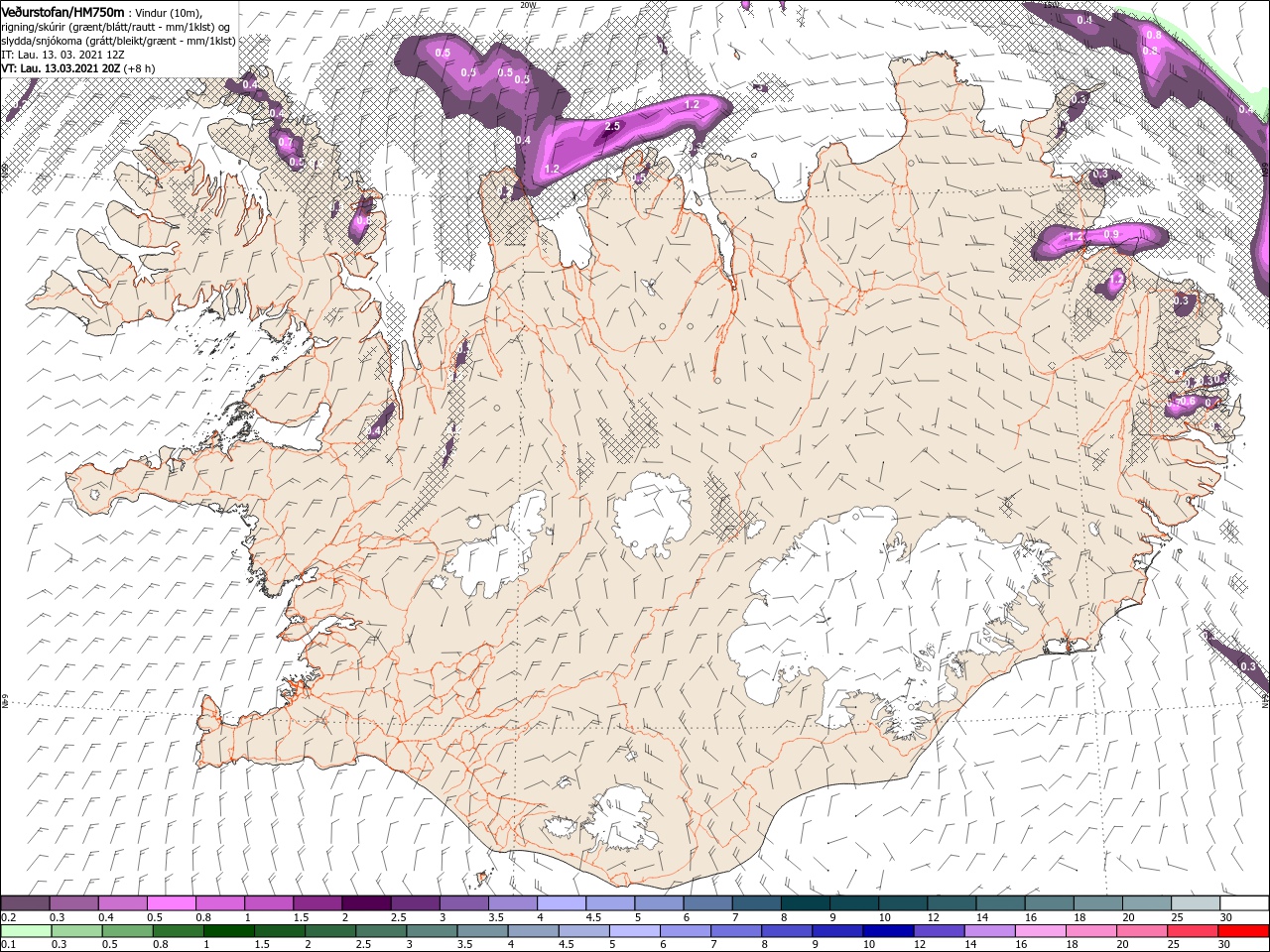The image size is (1270, 952).
Task: Select snow legend swatch for 3–3.5 mm
Action: pyautogui.click(x=463, y=903)
